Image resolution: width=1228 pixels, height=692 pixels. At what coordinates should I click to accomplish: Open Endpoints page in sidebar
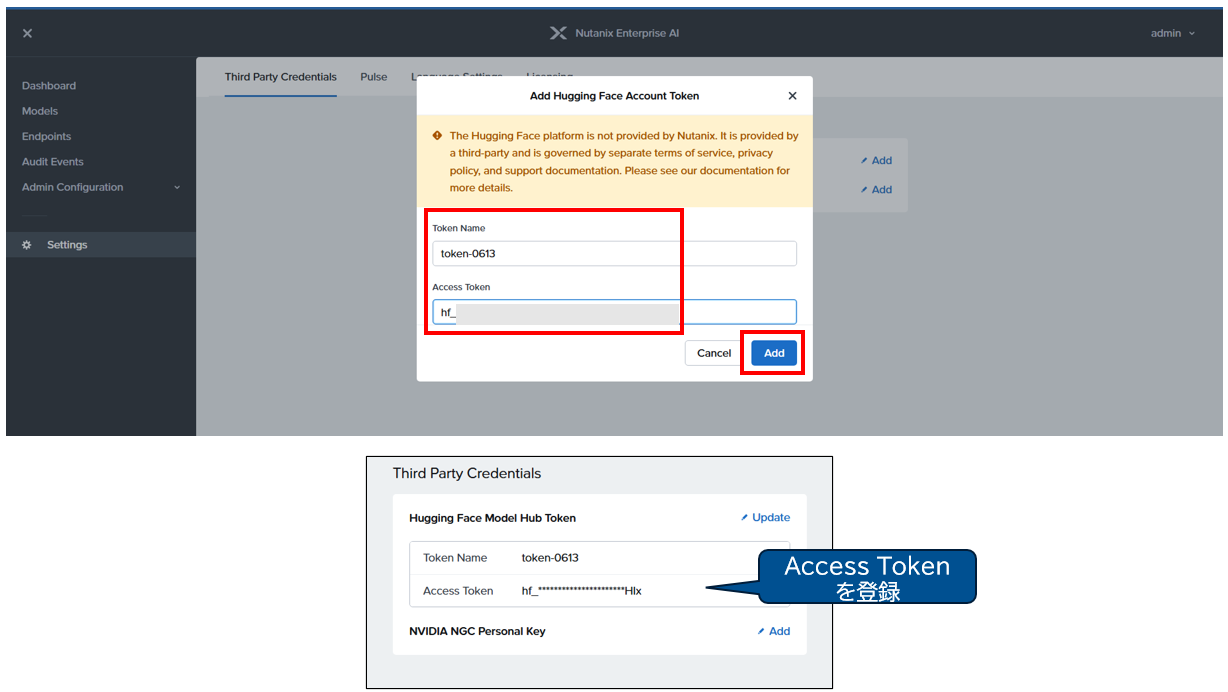click(x=46, y=136)
